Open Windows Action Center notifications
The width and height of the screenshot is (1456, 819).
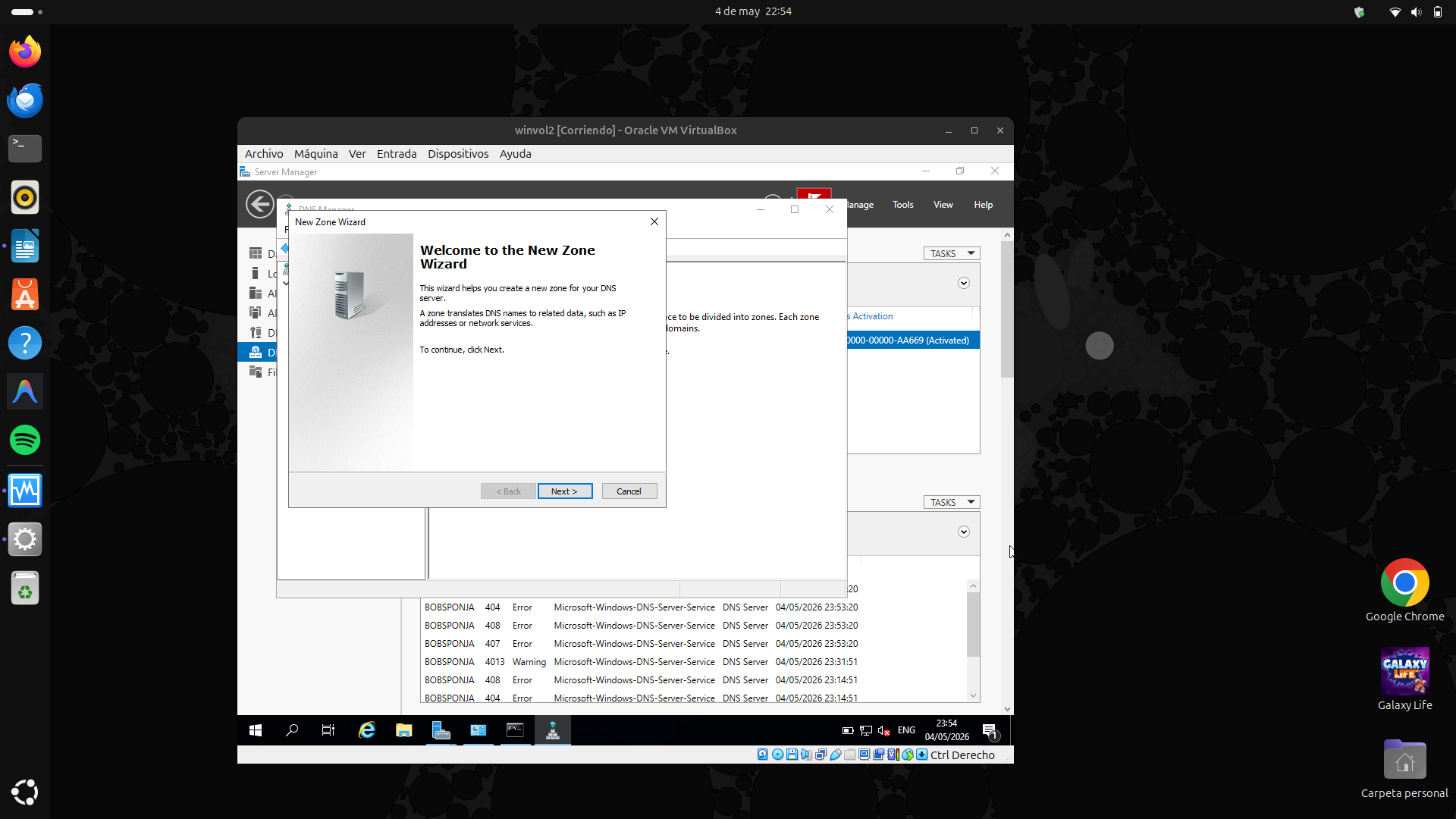[x=990, y=731]
